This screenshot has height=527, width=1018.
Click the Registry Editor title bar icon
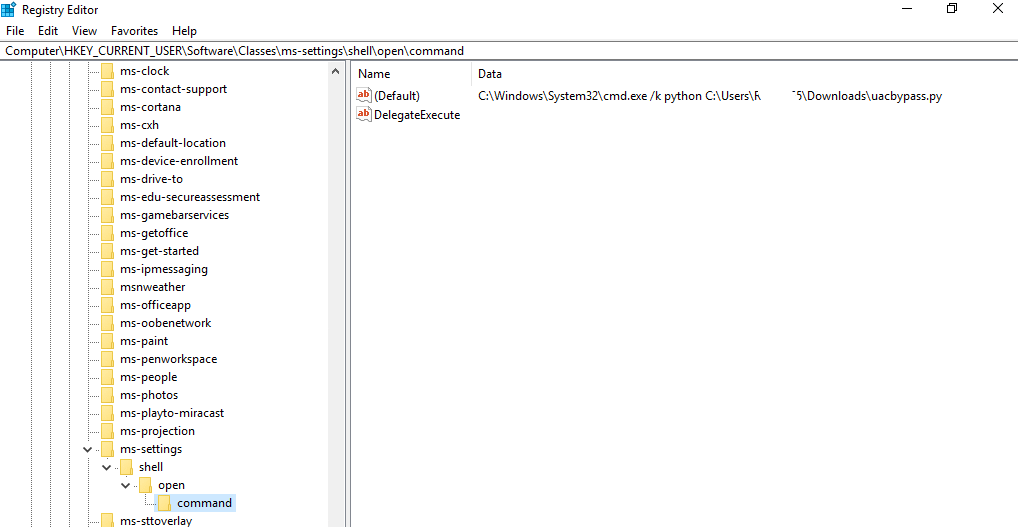point(8,10)
